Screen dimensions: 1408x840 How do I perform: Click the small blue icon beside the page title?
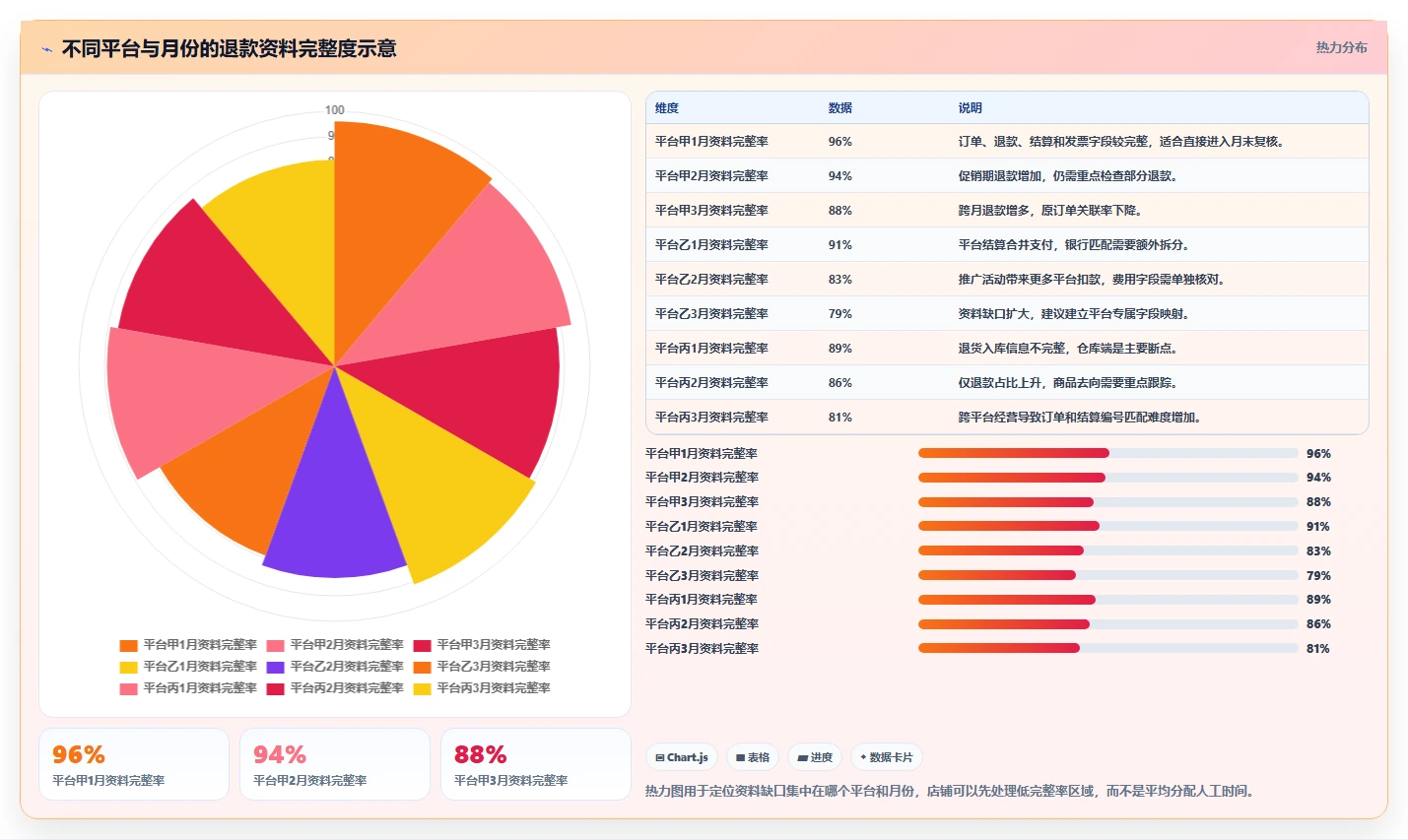tap(46, 49)
